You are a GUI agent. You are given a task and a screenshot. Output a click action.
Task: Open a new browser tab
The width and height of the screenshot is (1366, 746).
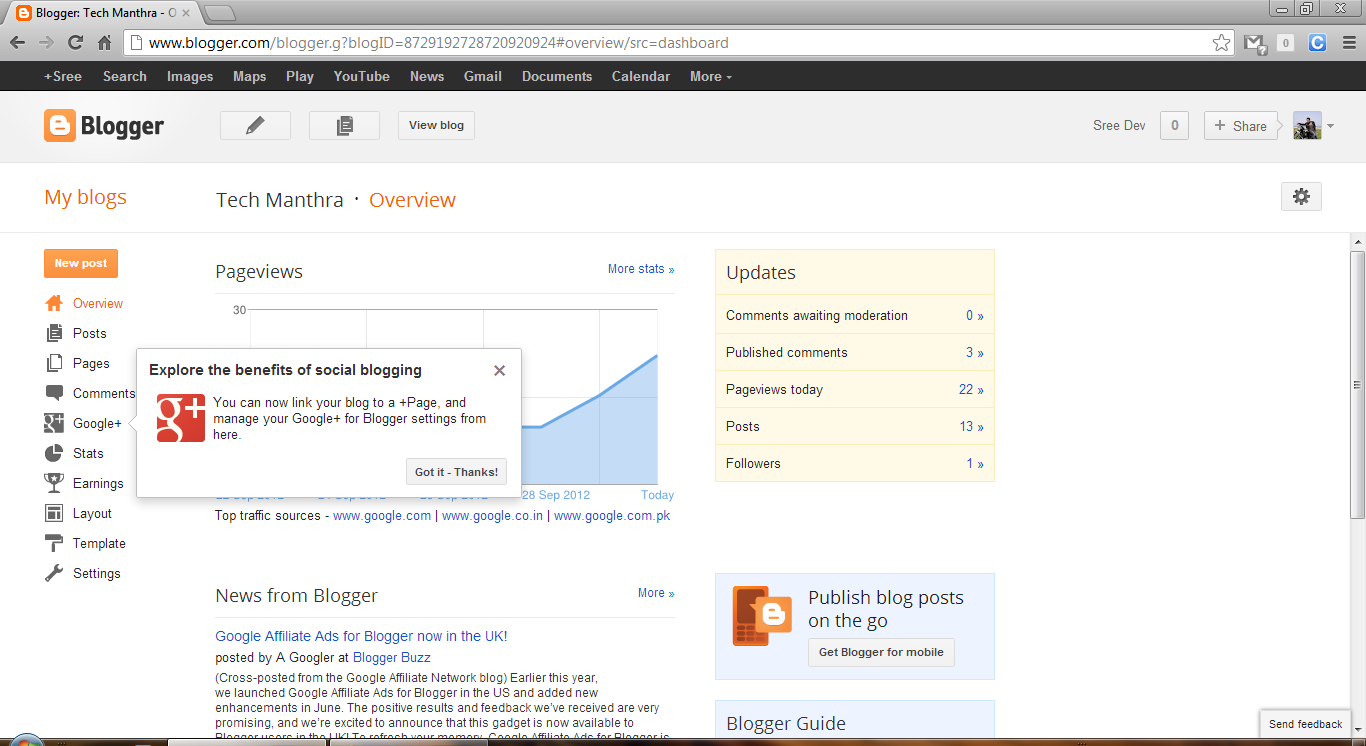coord(220,13)
